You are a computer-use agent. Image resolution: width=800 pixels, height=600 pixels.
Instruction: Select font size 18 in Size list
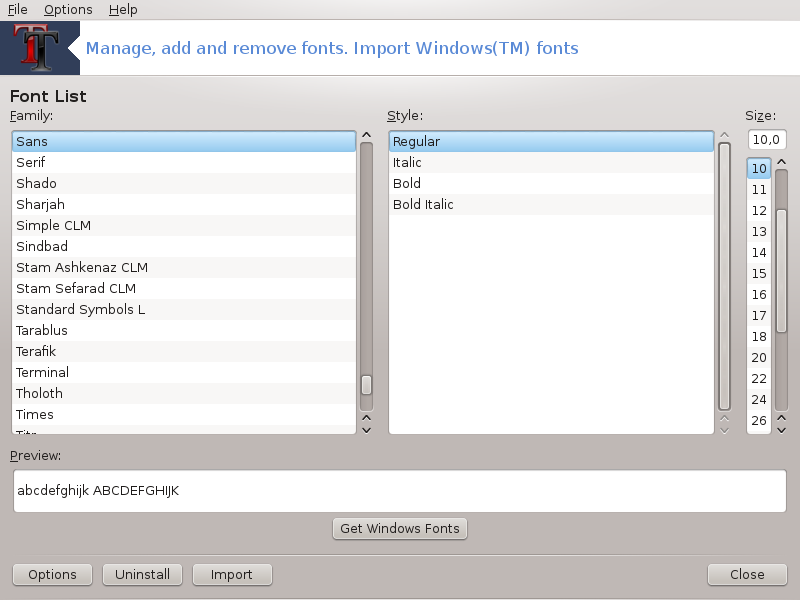(x=759, y=337)
